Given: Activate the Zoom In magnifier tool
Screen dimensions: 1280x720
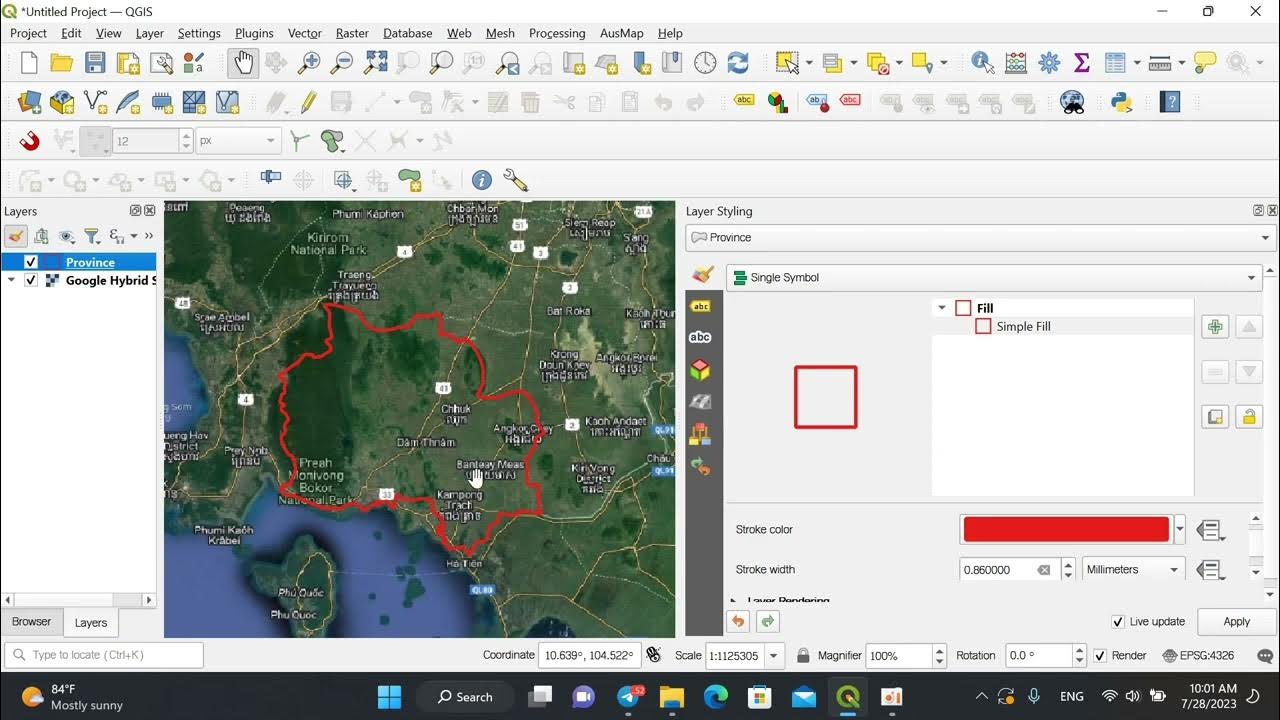Looking at the screenshot, I should pyautogui.click(x=309, y=63).
